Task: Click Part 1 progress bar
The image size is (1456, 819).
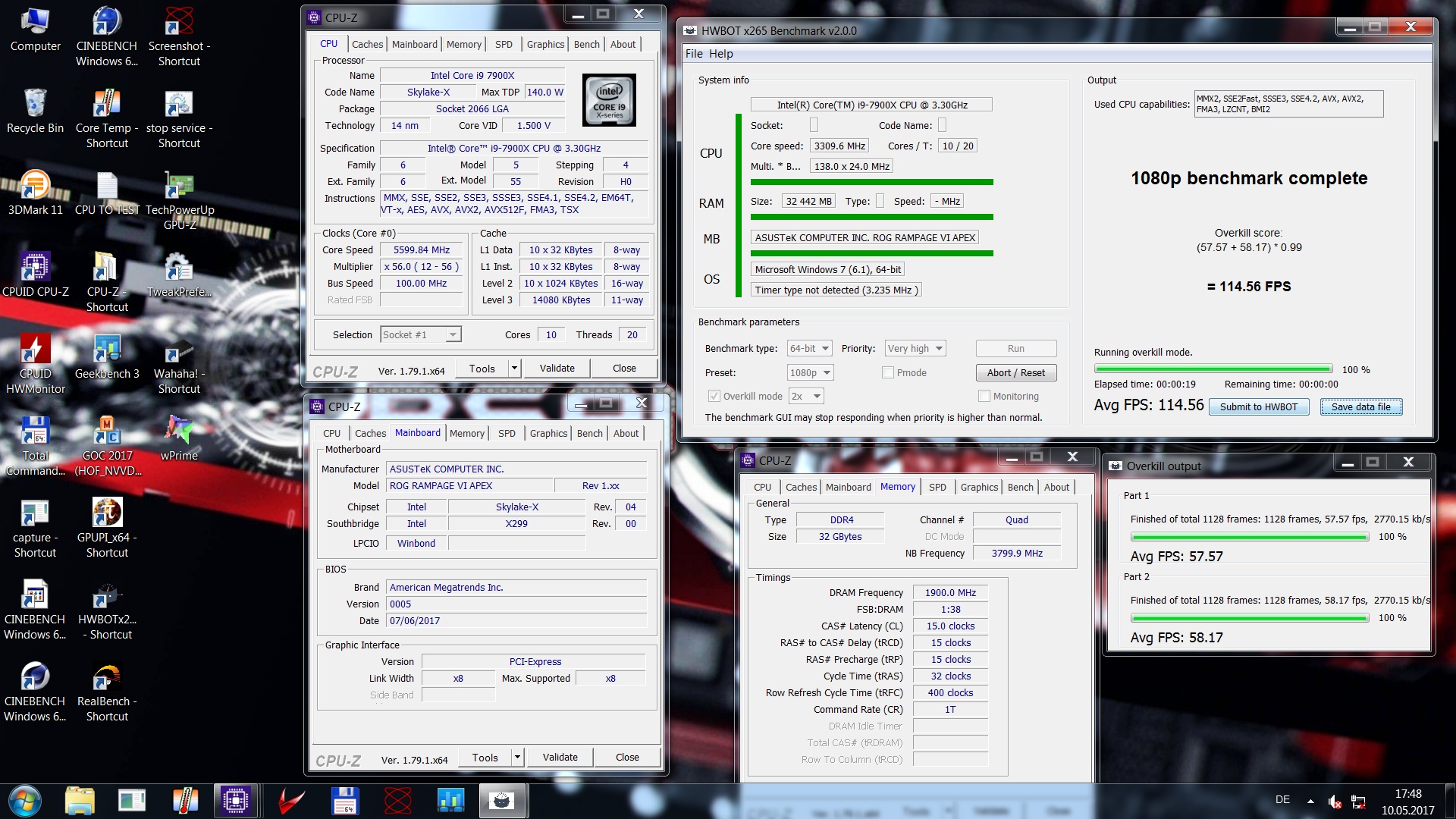Action: pos(1250,537)
